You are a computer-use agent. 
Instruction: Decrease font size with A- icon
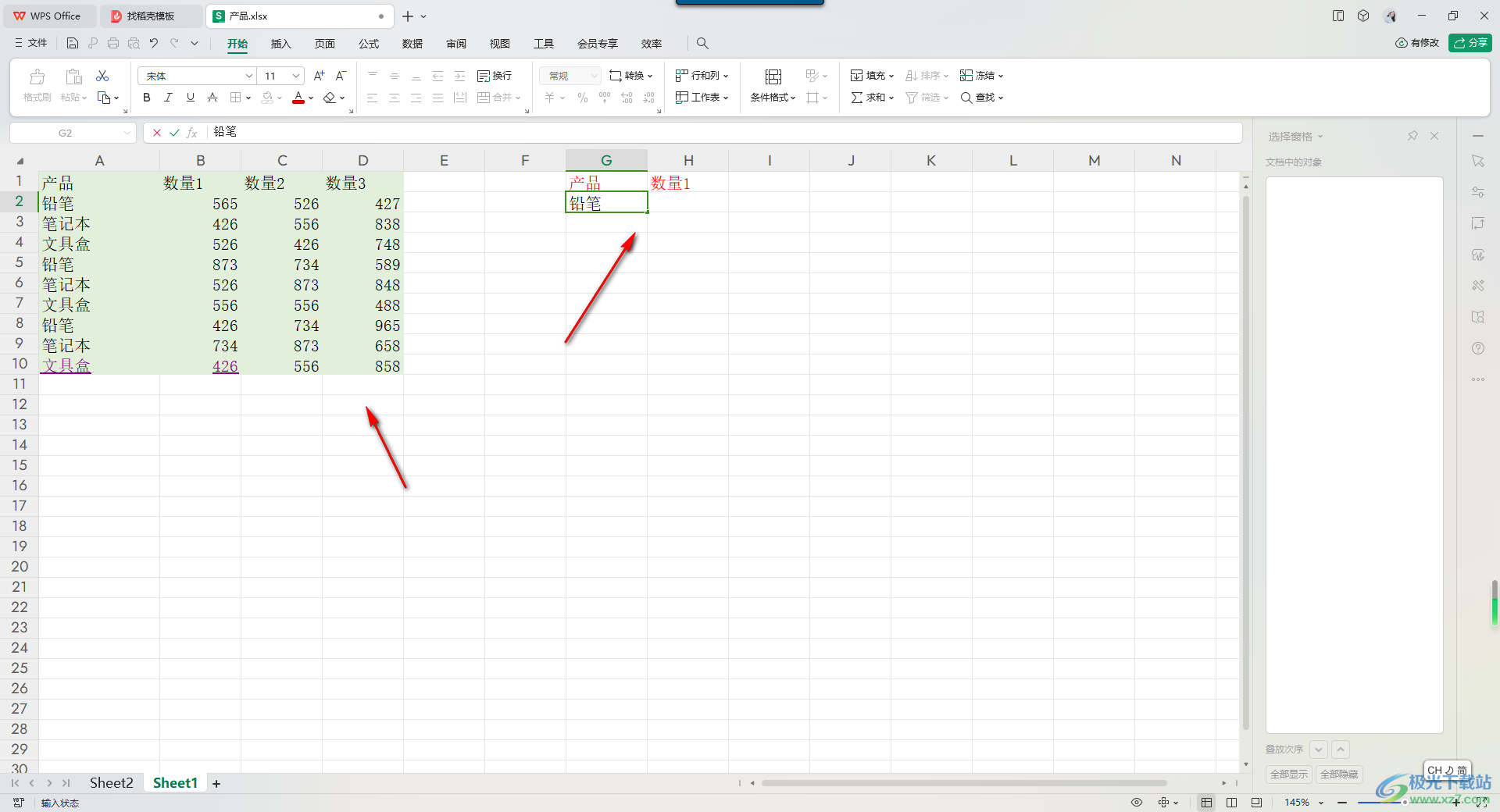(341, 76)
